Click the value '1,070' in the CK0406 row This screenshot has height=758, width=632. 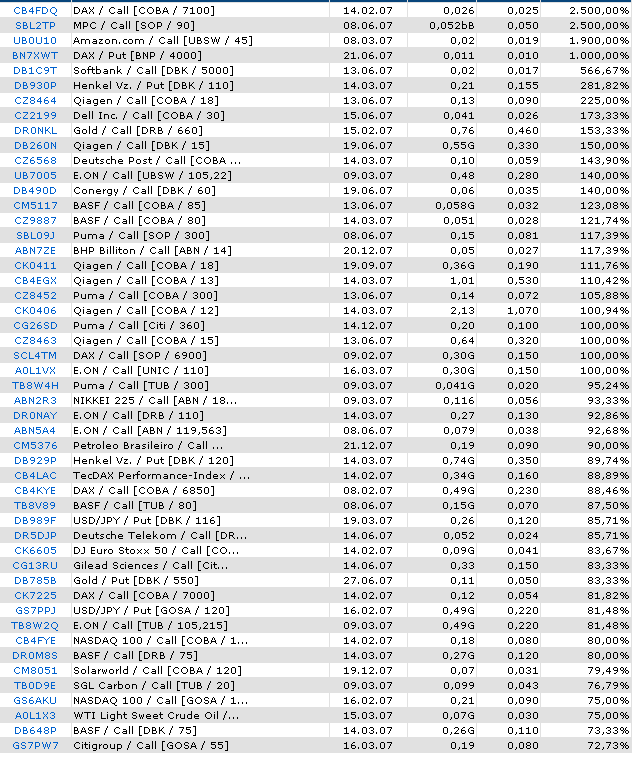pyautogui.click(x=523, y=310)
